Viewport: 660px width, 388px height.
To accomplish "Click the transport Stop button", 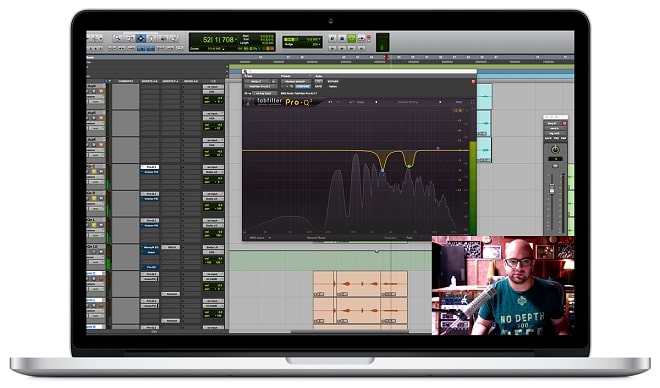I will (x=342, y=38).
